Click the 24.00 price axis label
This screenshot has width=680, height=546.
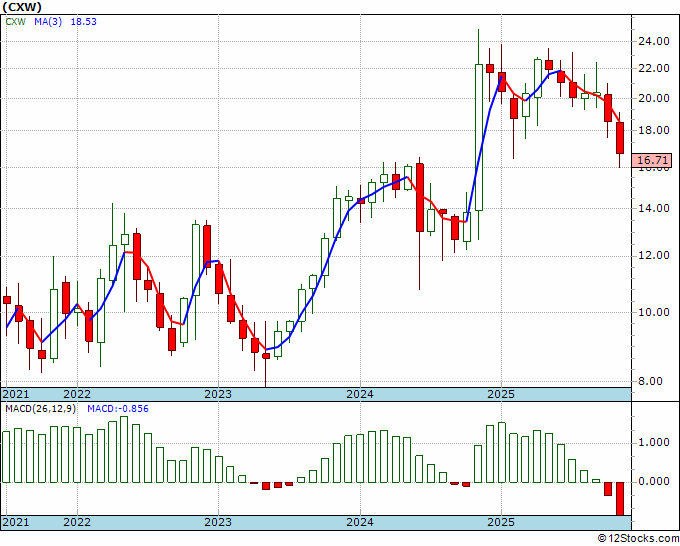[654, 42]
